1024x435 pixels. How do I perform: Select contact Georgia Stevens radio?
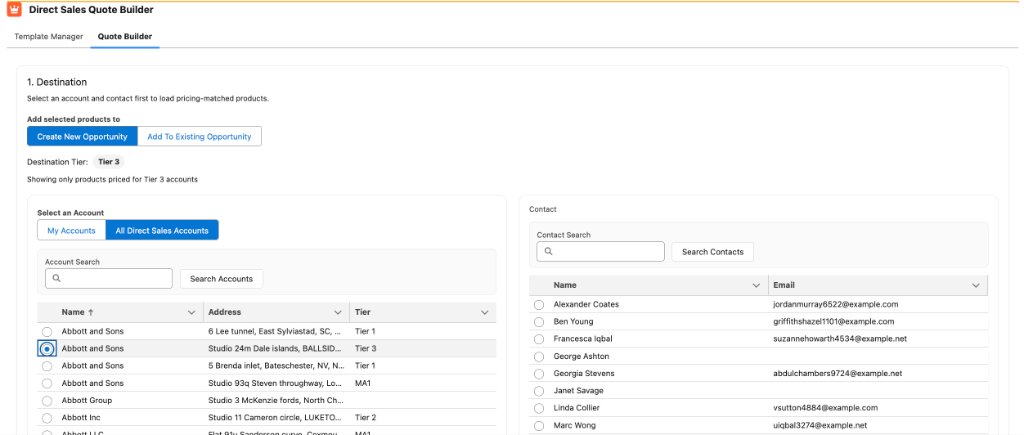click(539, 374)
